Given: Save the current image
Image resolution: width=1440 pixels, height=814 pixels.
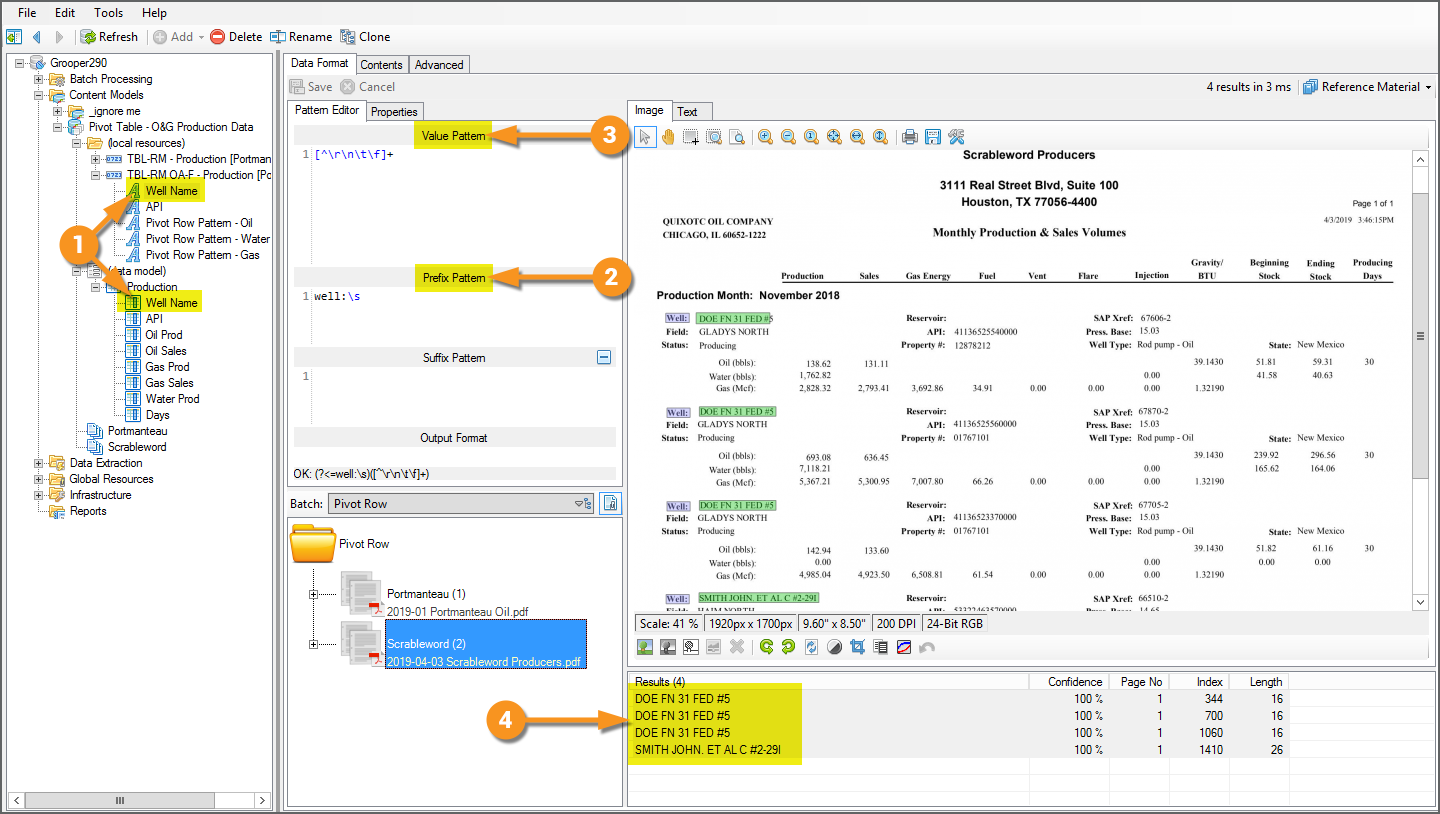Looking at the screenshot, I should [934, 137].
